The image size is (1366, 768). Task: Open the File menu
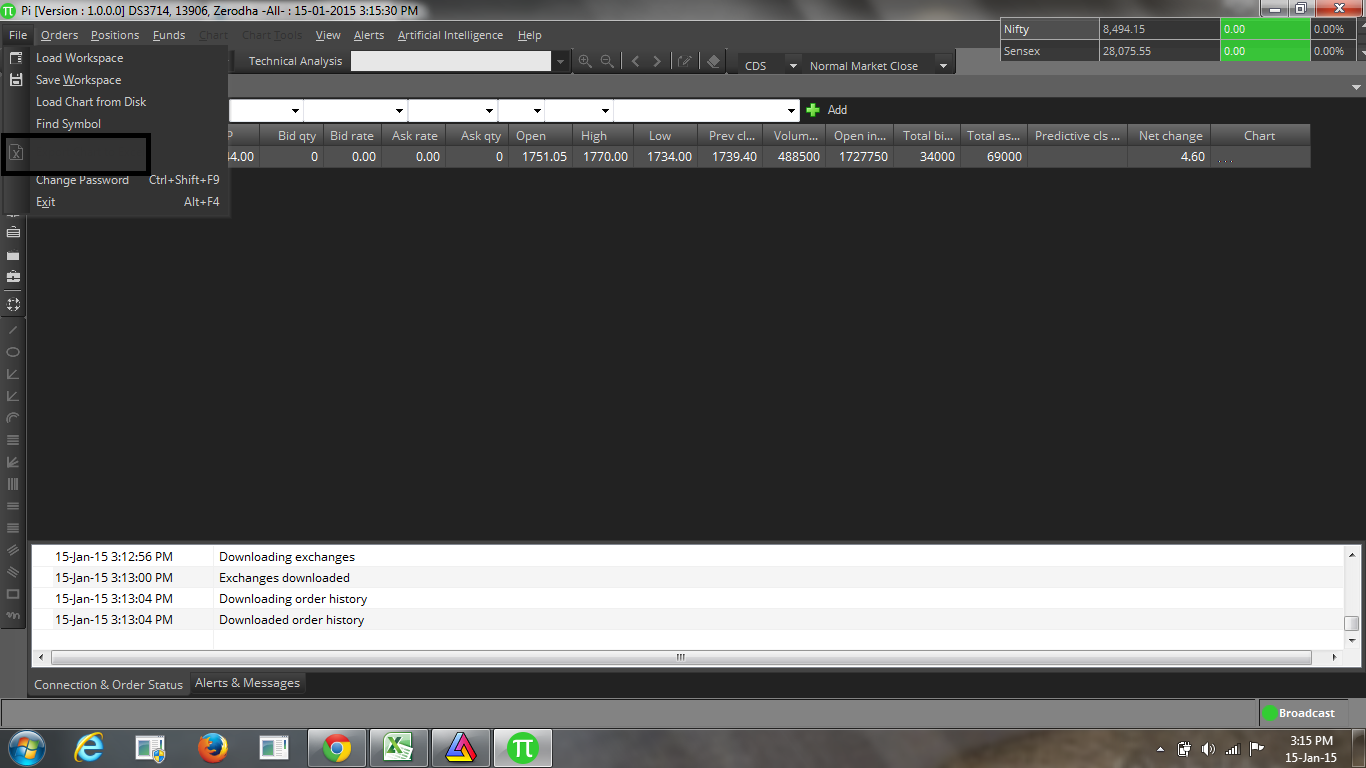[17, 35]
